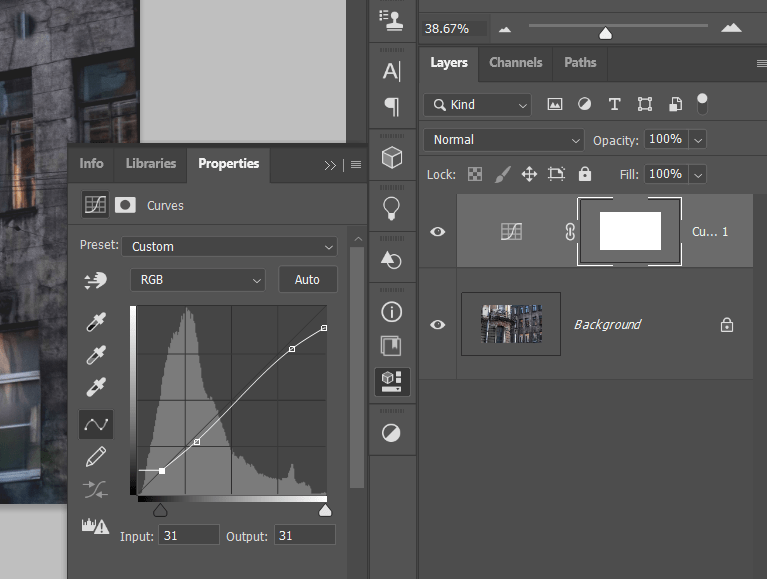This screenshot has height=579, width=767.
Task: Open the Paragraph panel icon
Action: point(391,107)
